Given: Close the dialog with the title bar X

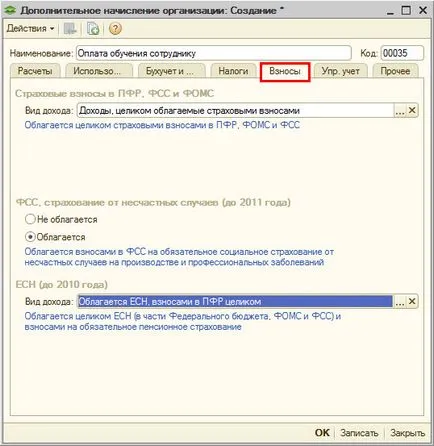Looking at the screenshot, I should pos(423,10).
